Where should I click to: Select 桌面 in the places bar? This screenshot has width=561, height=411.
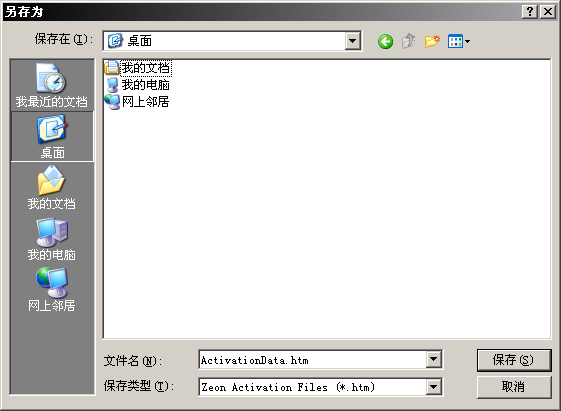point(53,137)
